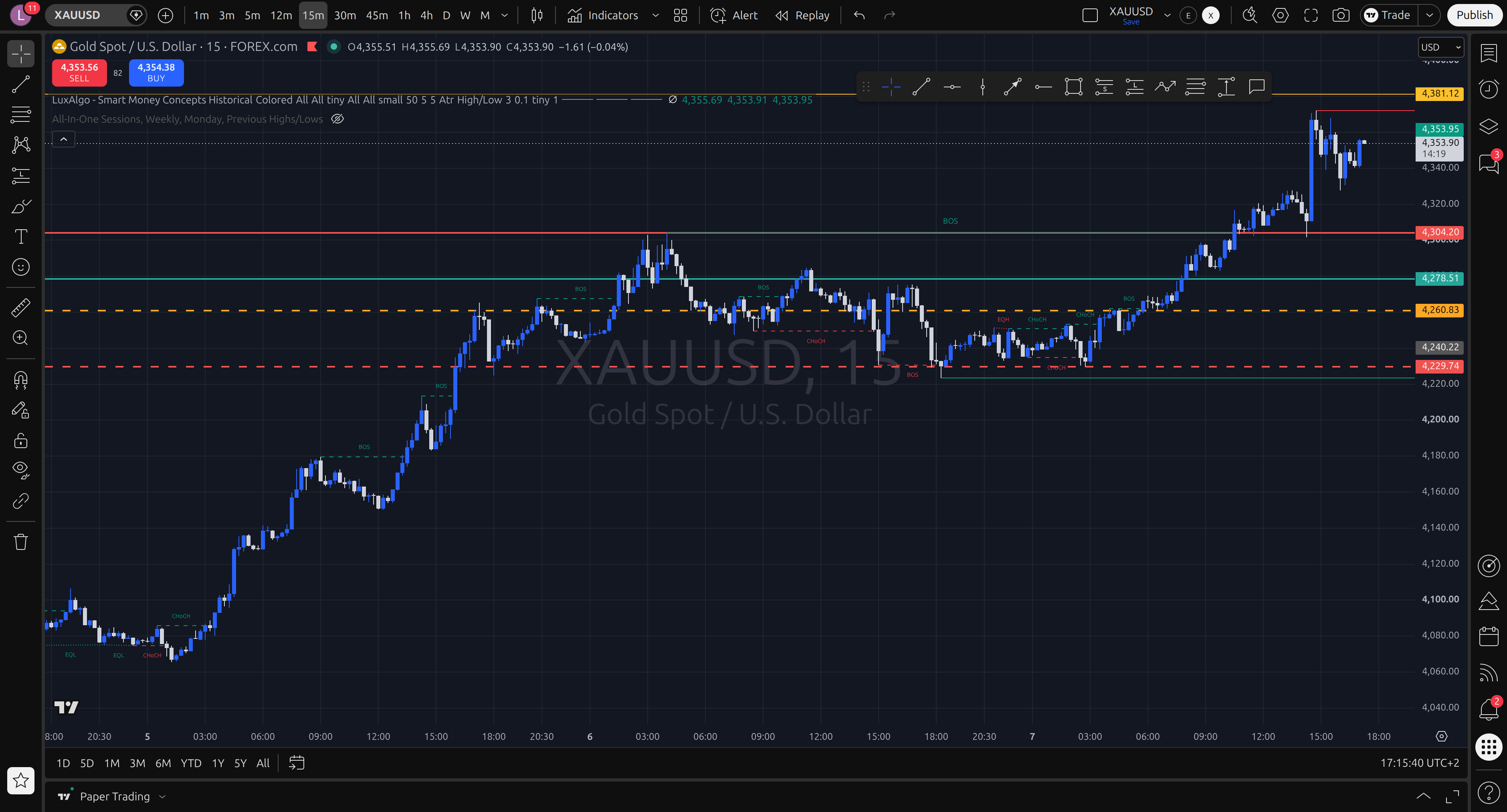Open the chart settings gear
Viewport: 1507px width, 812px height.
click(1280, 15)
